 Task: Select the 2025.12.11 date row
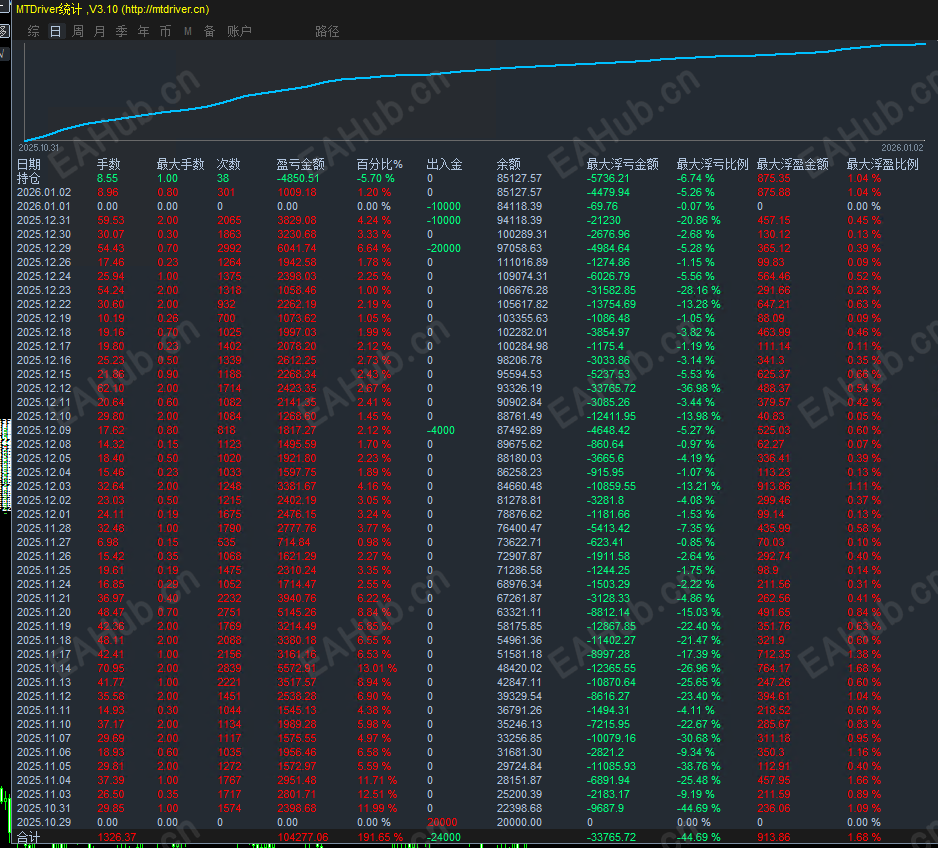(x=44, y=402)
